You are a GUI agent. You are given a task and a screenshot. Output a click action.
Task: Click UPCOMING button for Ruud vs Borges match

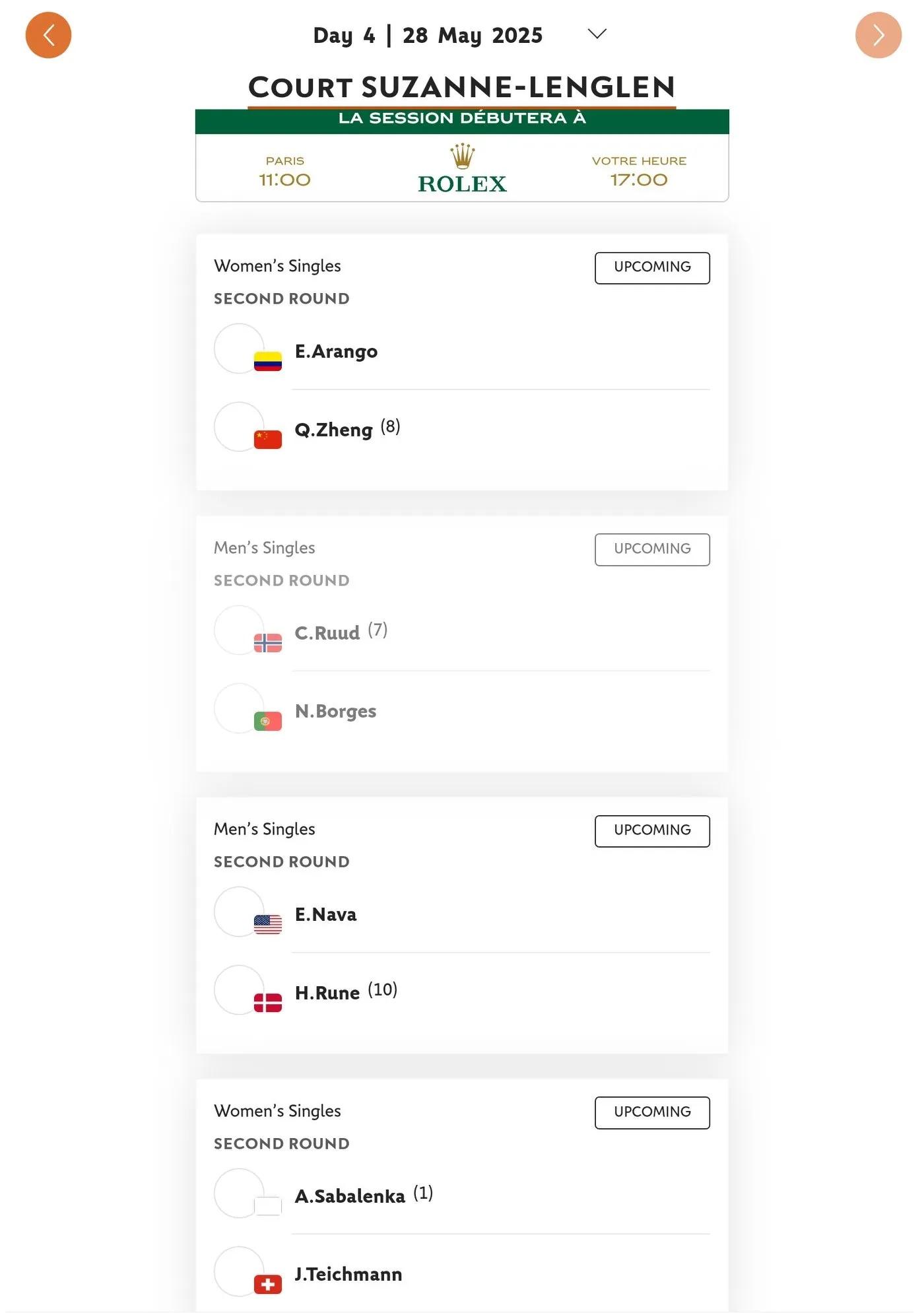click(652, 549)
